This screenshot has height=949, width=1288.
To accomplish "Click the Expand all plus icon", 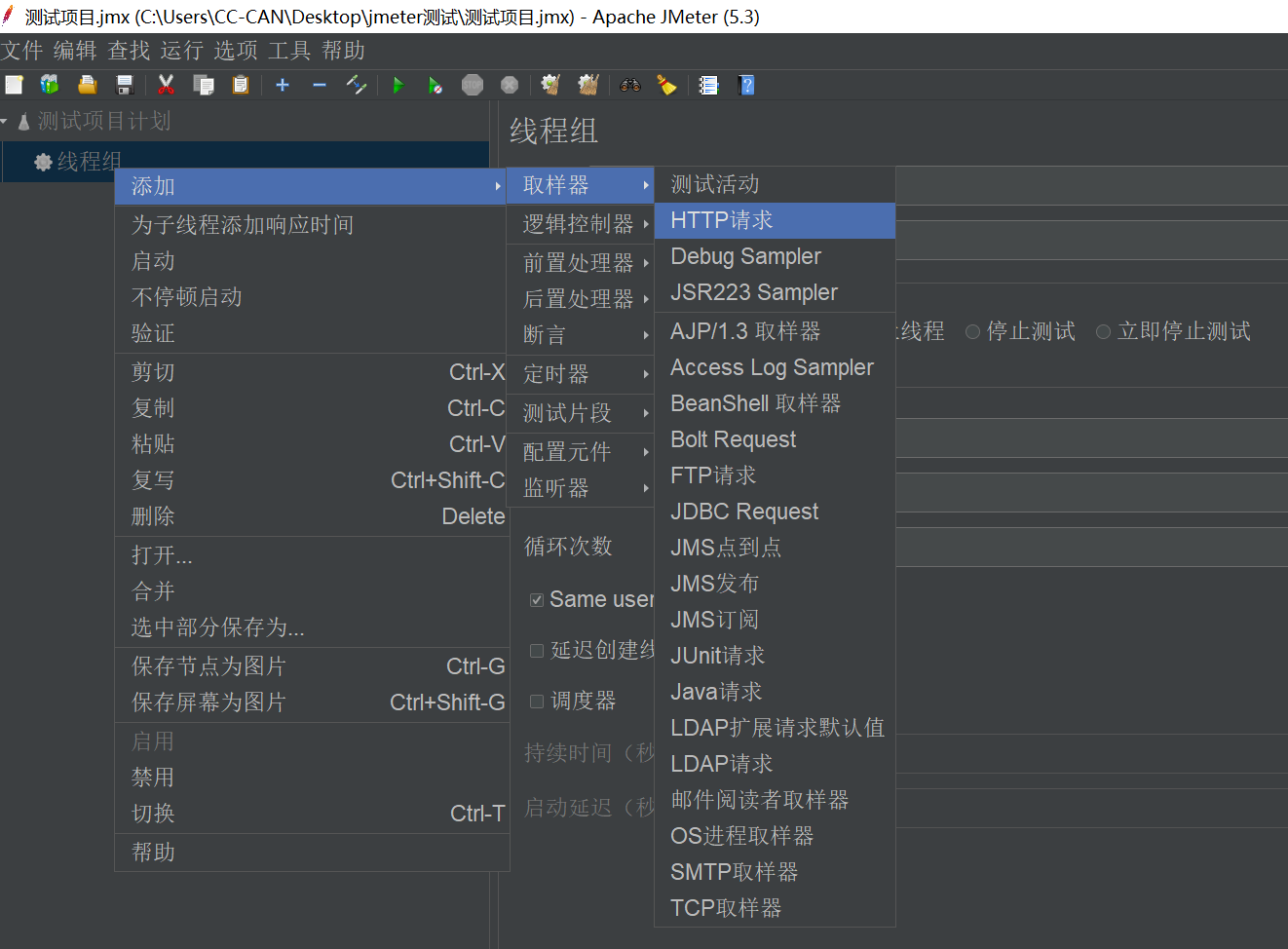I will (283, 85).
